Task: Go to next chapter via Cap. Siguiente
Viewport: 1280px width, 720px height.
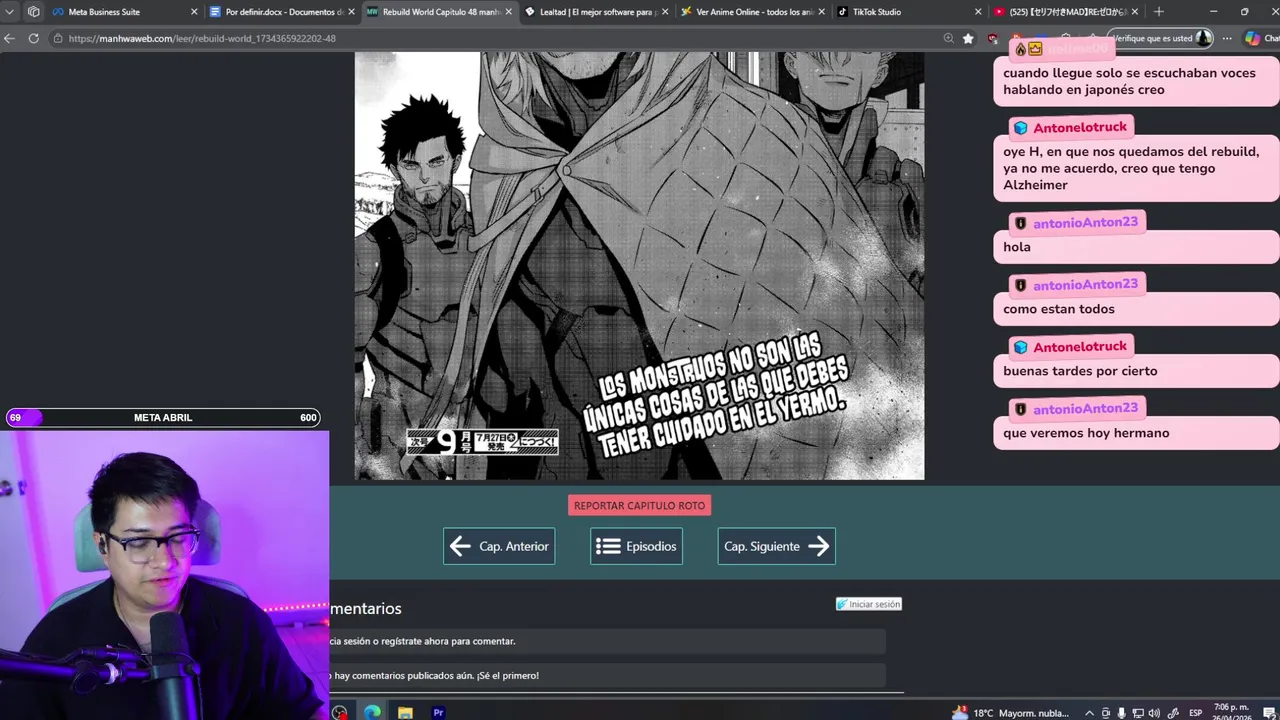Action: point(776,546)
